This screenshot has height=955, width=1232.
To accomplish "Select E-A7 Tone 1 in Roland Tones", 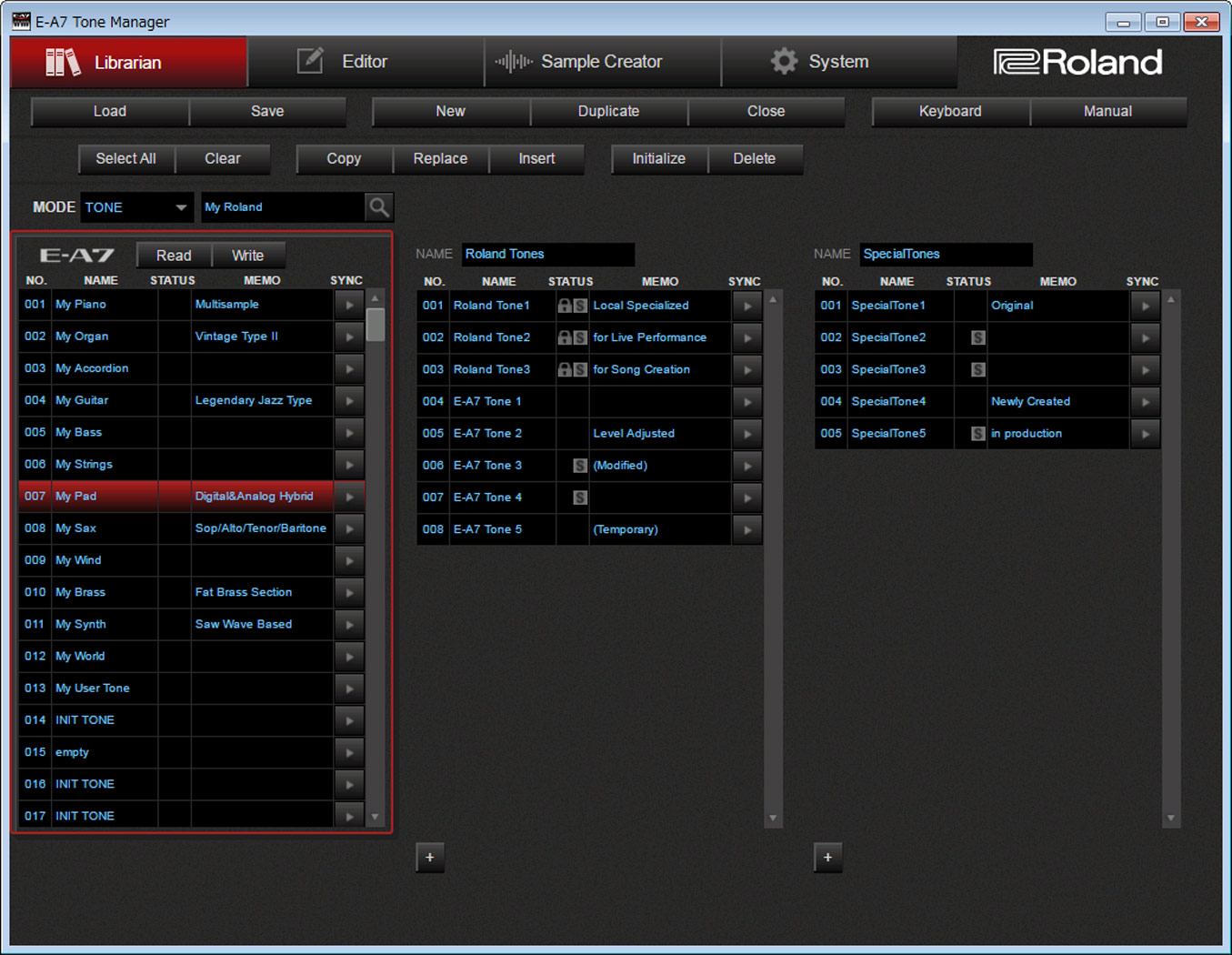I will (589, 401).
